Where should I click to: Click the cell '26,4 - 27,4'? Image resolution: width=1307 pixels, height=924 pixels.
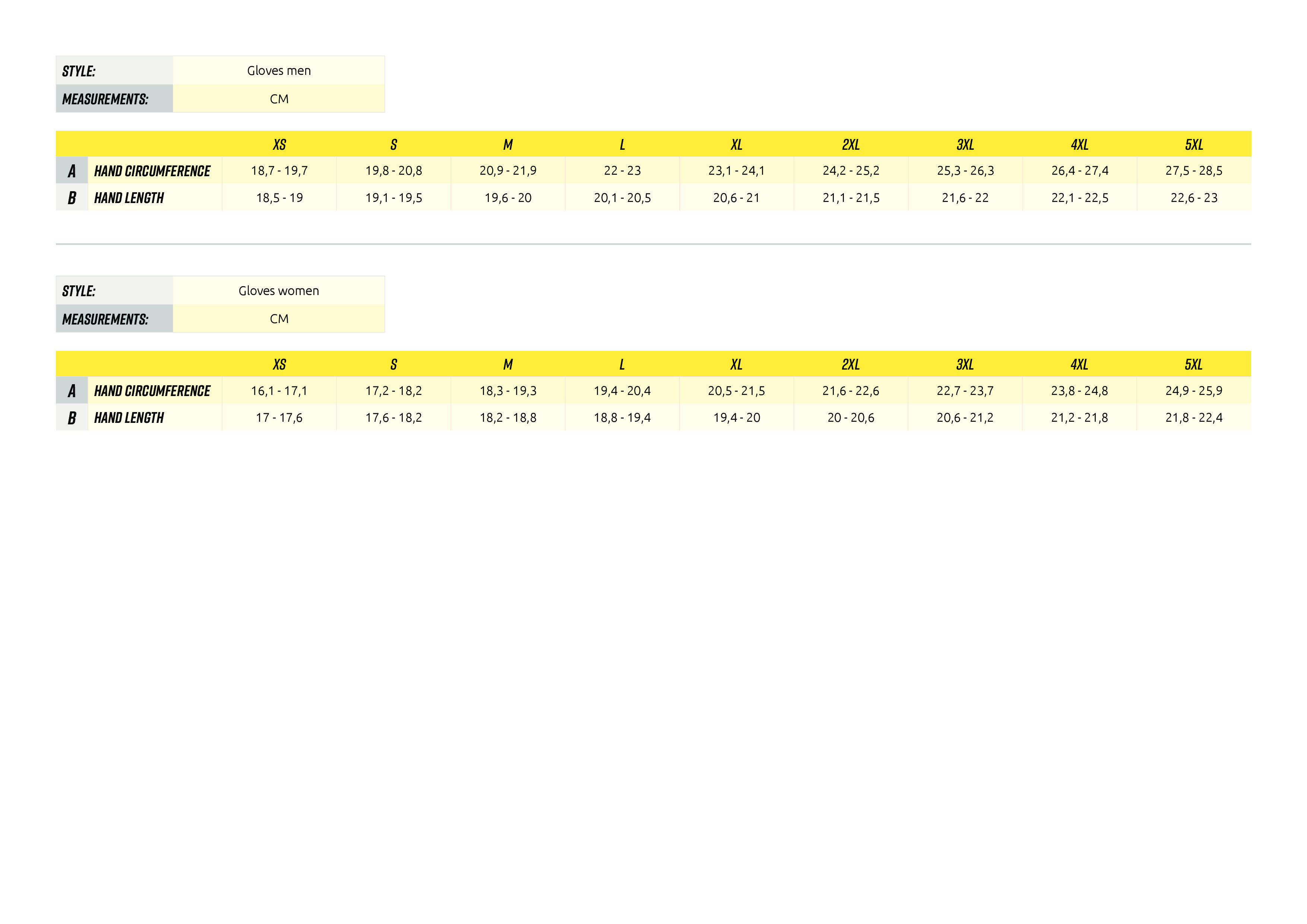(1080, 171)
